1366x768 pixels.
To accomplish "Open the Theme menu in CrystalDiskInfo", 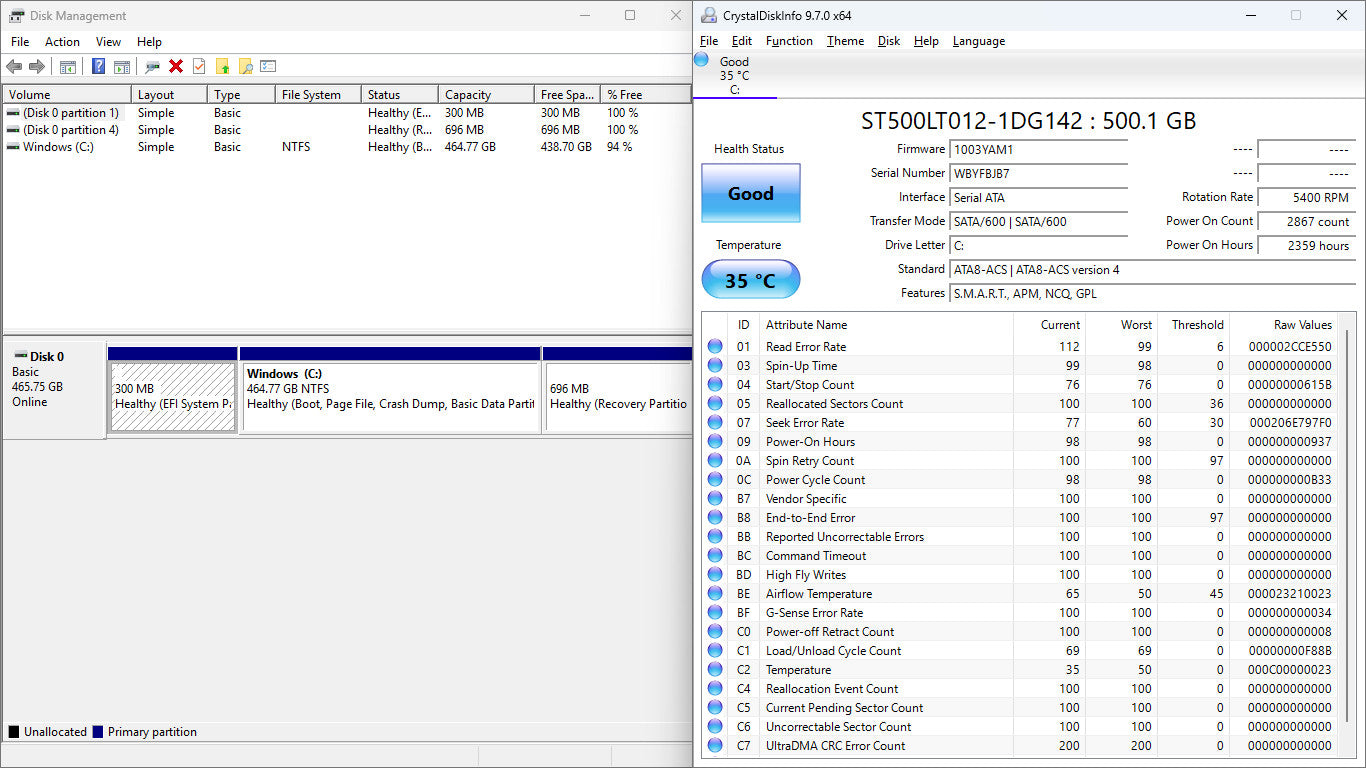I will coord(845,41).
